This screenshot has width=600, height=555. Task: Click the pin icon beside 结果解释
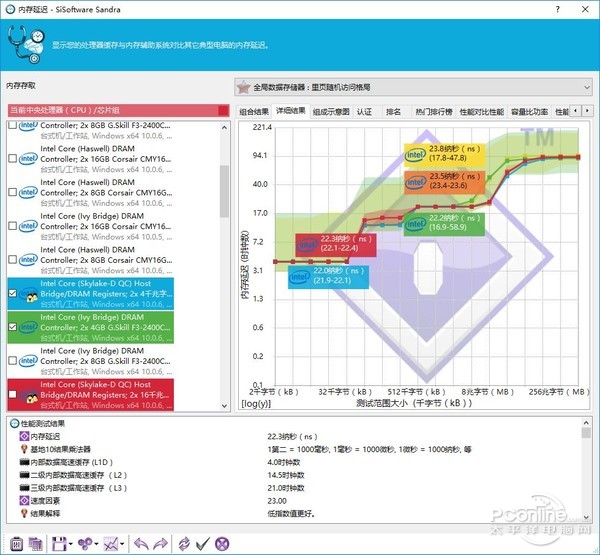(24, 513)
